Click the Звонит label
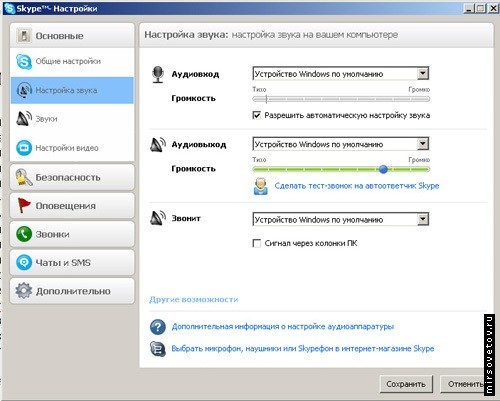The width and height of the screenshot is (500, 401). point(186,219)
